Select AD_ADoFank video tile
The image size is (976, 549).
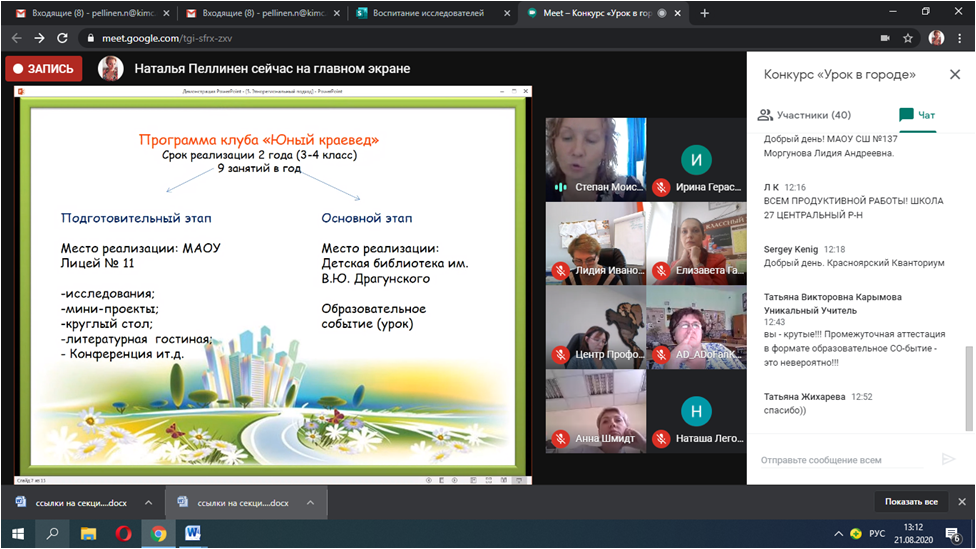coord(697,327)
